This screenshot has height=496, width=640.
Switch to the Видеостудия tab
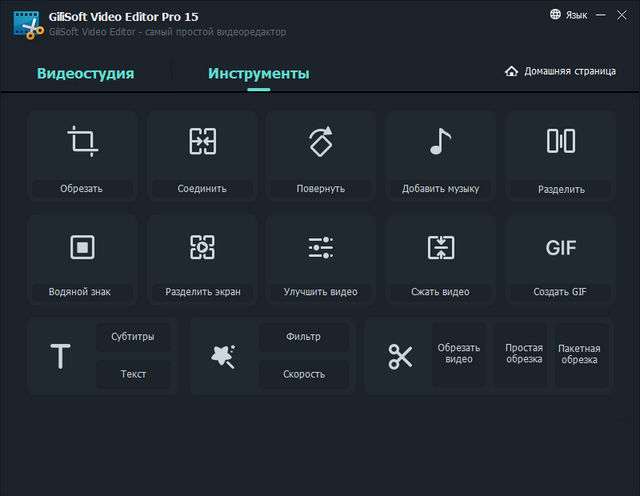click(85, 73)
